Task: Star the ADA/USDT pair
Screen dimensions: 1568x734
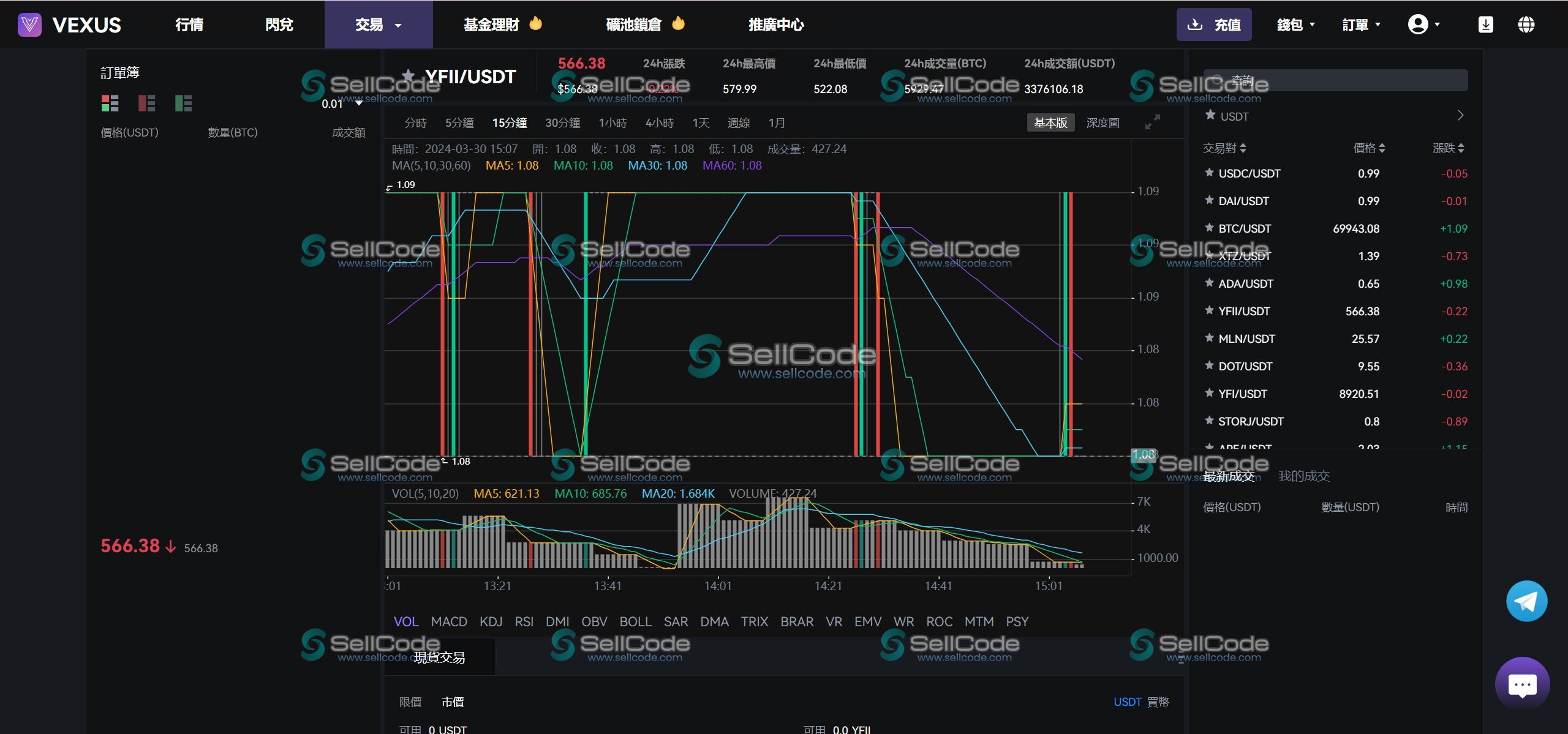Action: [1209, 283]
